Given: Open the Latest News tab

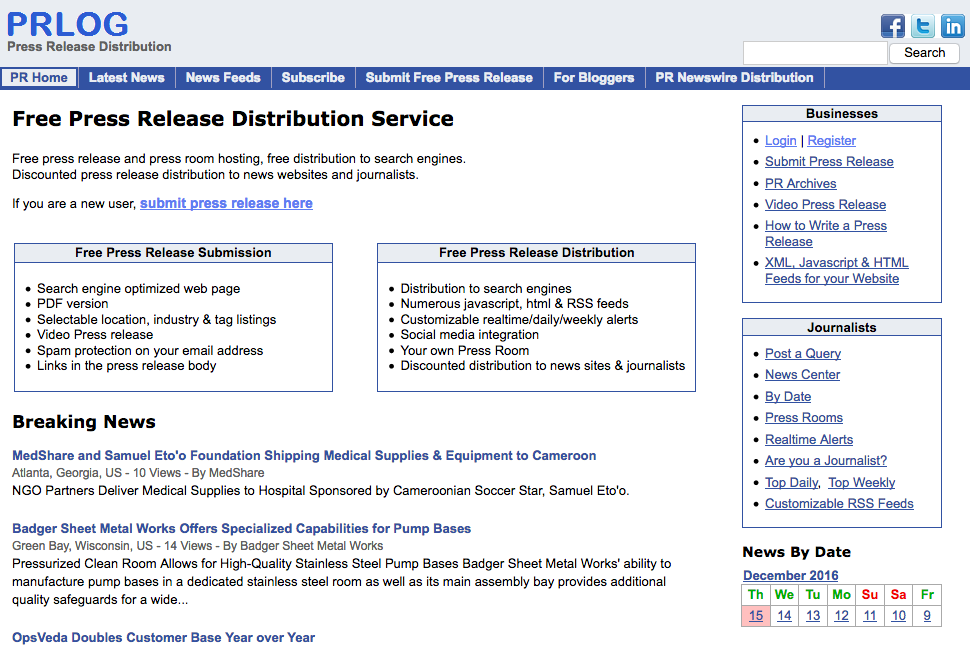Looking at the screenshot, I should point(126,78).
